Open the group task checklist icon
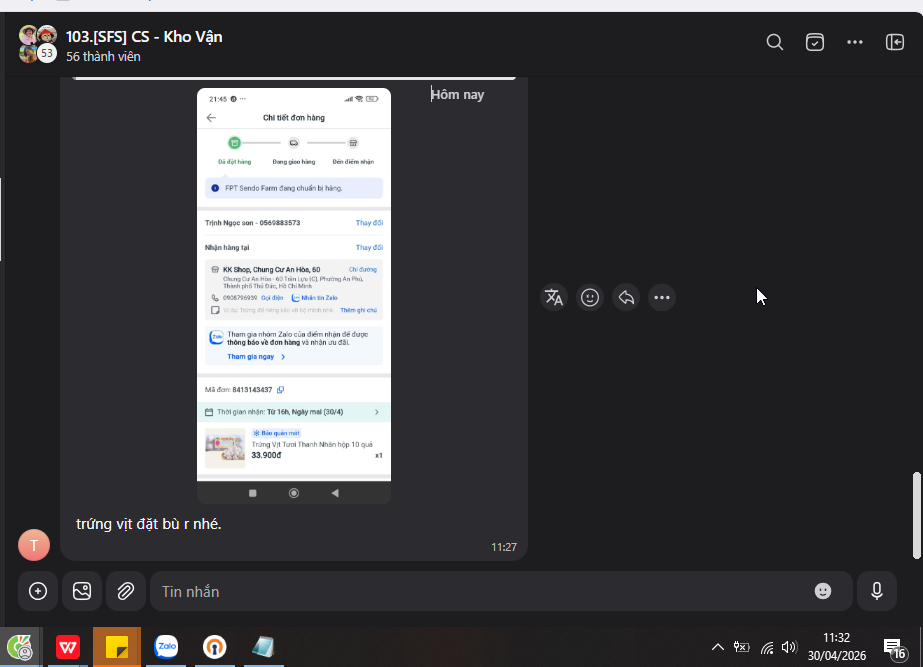 tap(815, 42)
